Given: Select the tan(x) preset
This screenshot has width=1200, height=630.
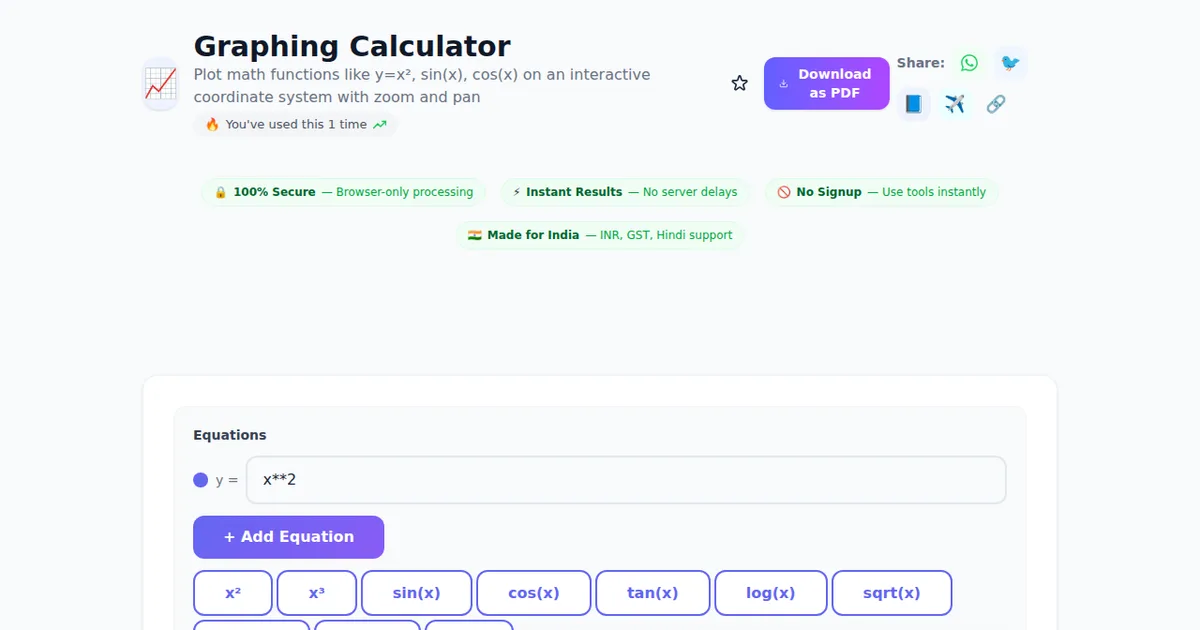Looking at the screenshot, I should 653,593.
